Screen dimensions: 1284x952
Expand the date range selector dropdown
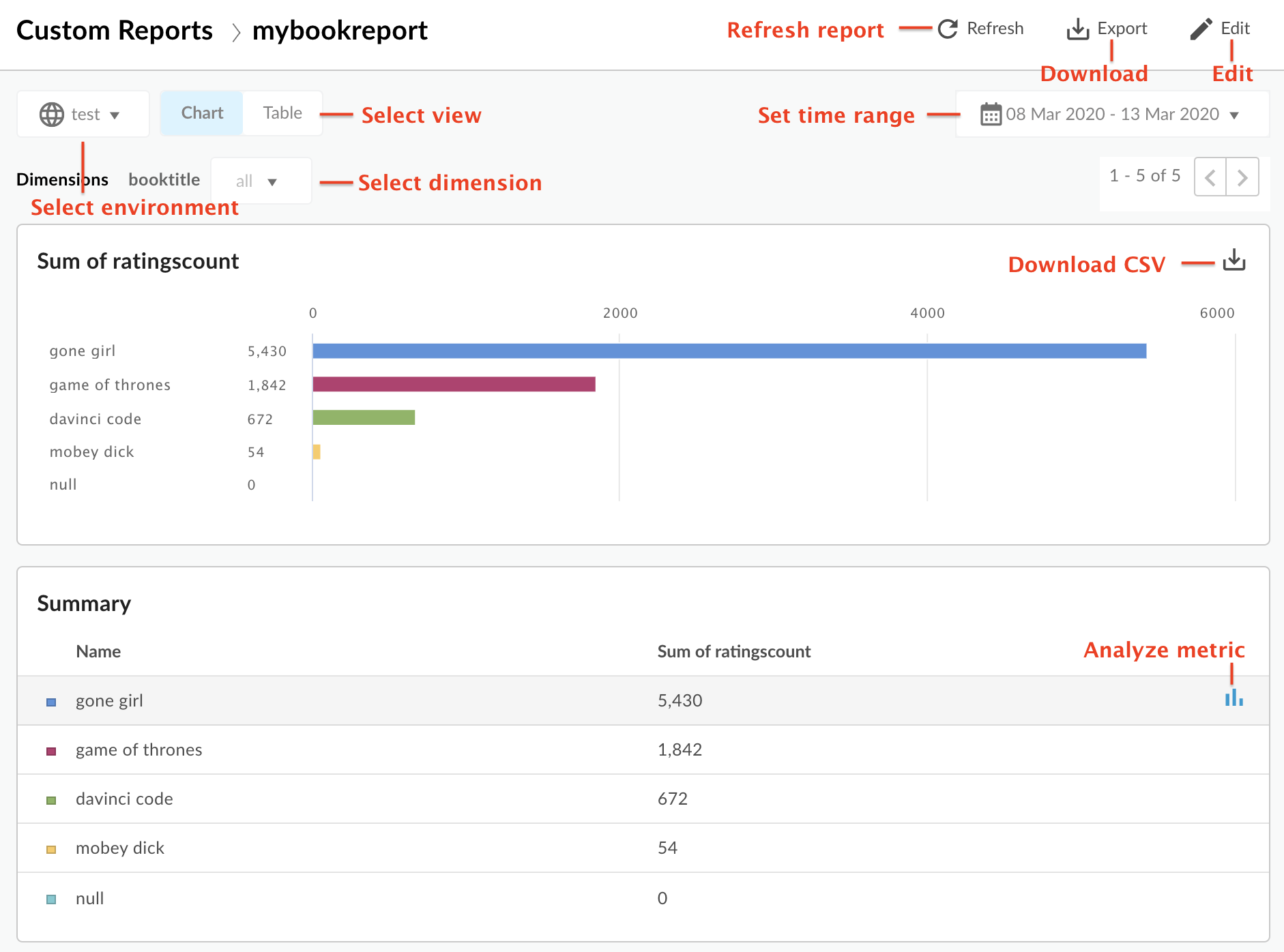pyautogui.click(x=1235, y=115)
